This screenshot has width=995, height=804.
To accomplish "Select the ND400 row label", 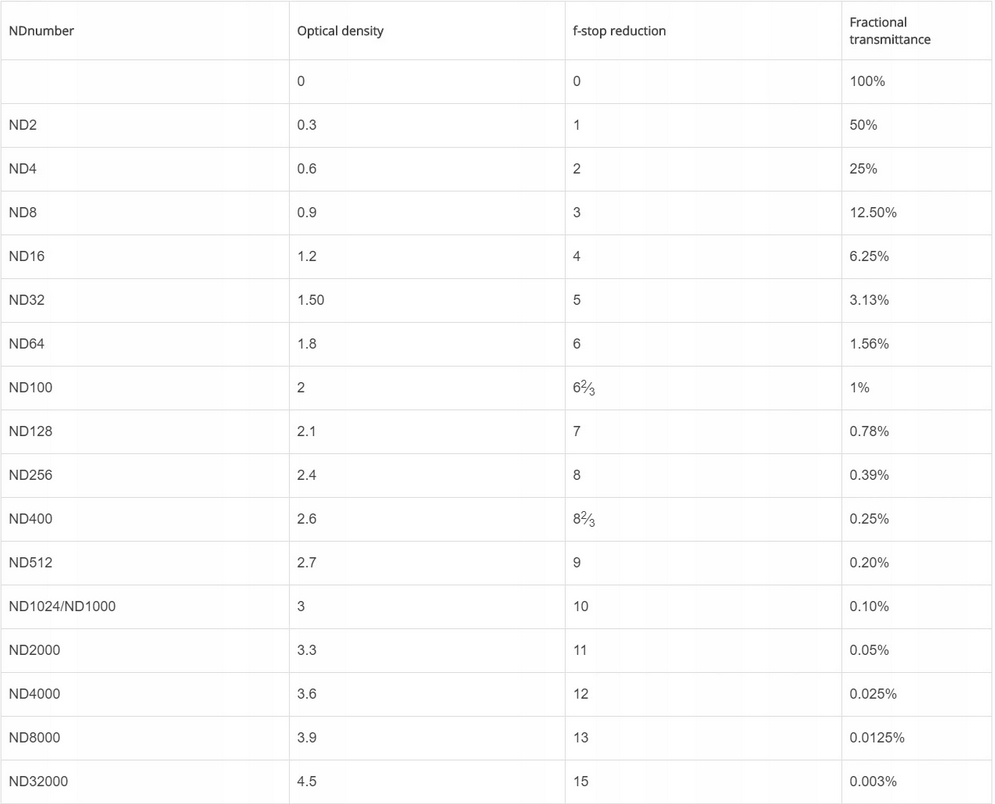I will [30, 519].
